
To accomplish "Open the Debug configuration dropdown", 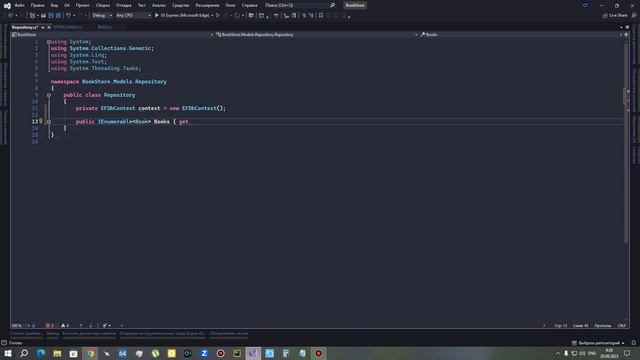I will 102,16.
